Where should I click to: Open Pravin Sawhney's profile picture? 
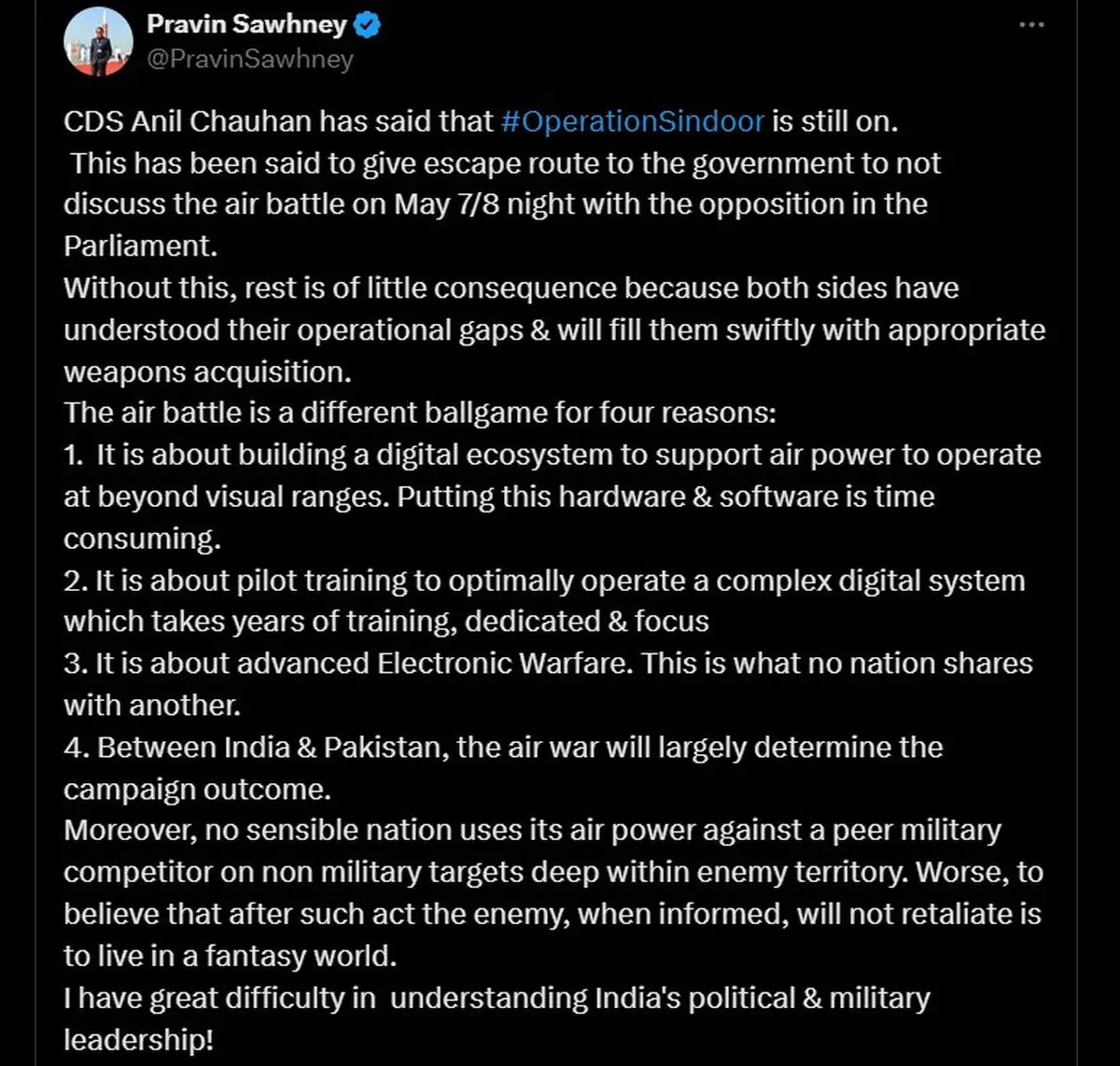(98, 42)
